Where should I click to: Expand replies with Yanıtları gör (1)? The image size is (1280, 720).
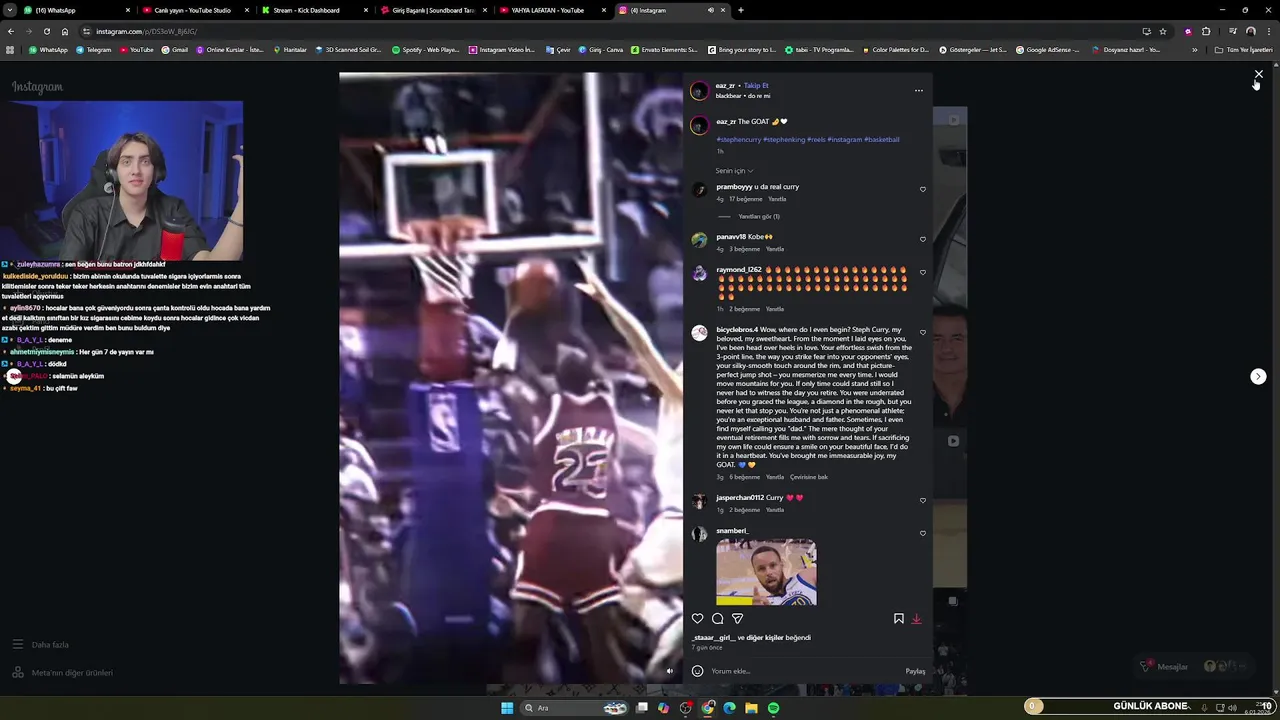tap(759, 216)
